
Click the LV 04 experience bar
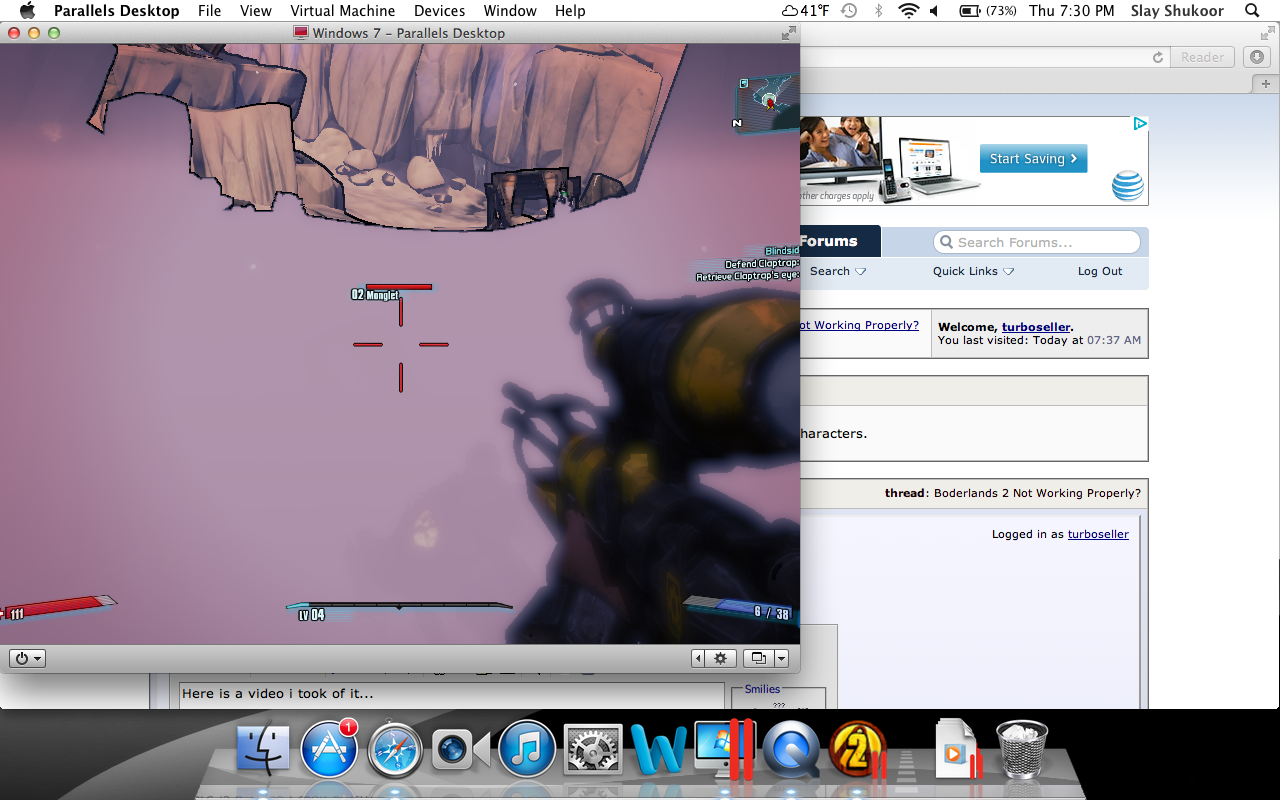[399, 605]
